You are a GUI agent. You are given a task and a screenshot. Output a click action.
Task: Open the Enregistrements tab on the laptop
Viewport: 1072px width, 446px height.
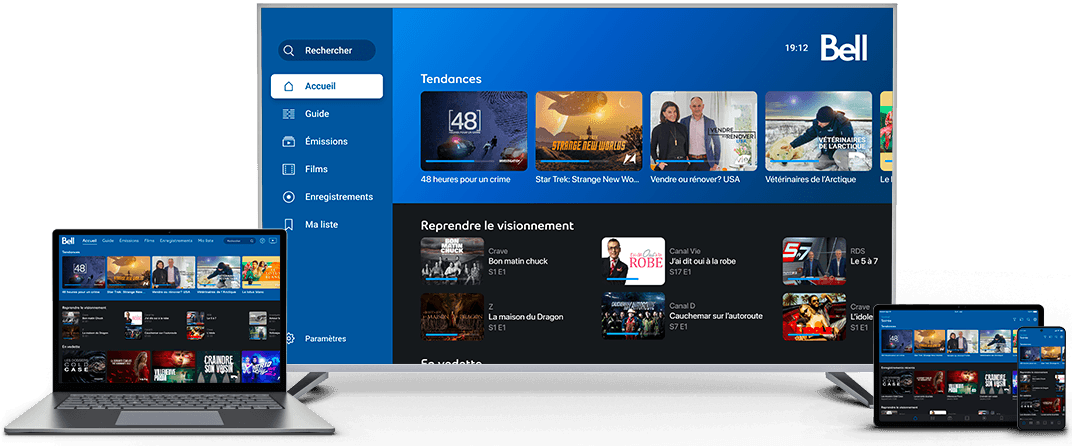(176, 241)
